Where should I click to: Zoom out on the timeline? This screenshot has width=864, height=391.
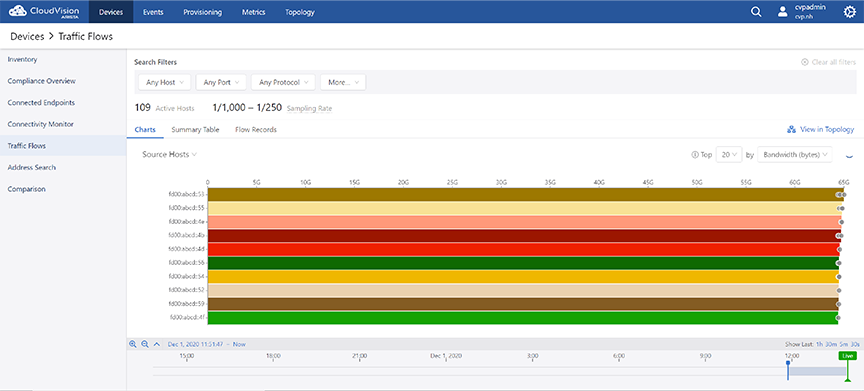(x=145, y=344)
